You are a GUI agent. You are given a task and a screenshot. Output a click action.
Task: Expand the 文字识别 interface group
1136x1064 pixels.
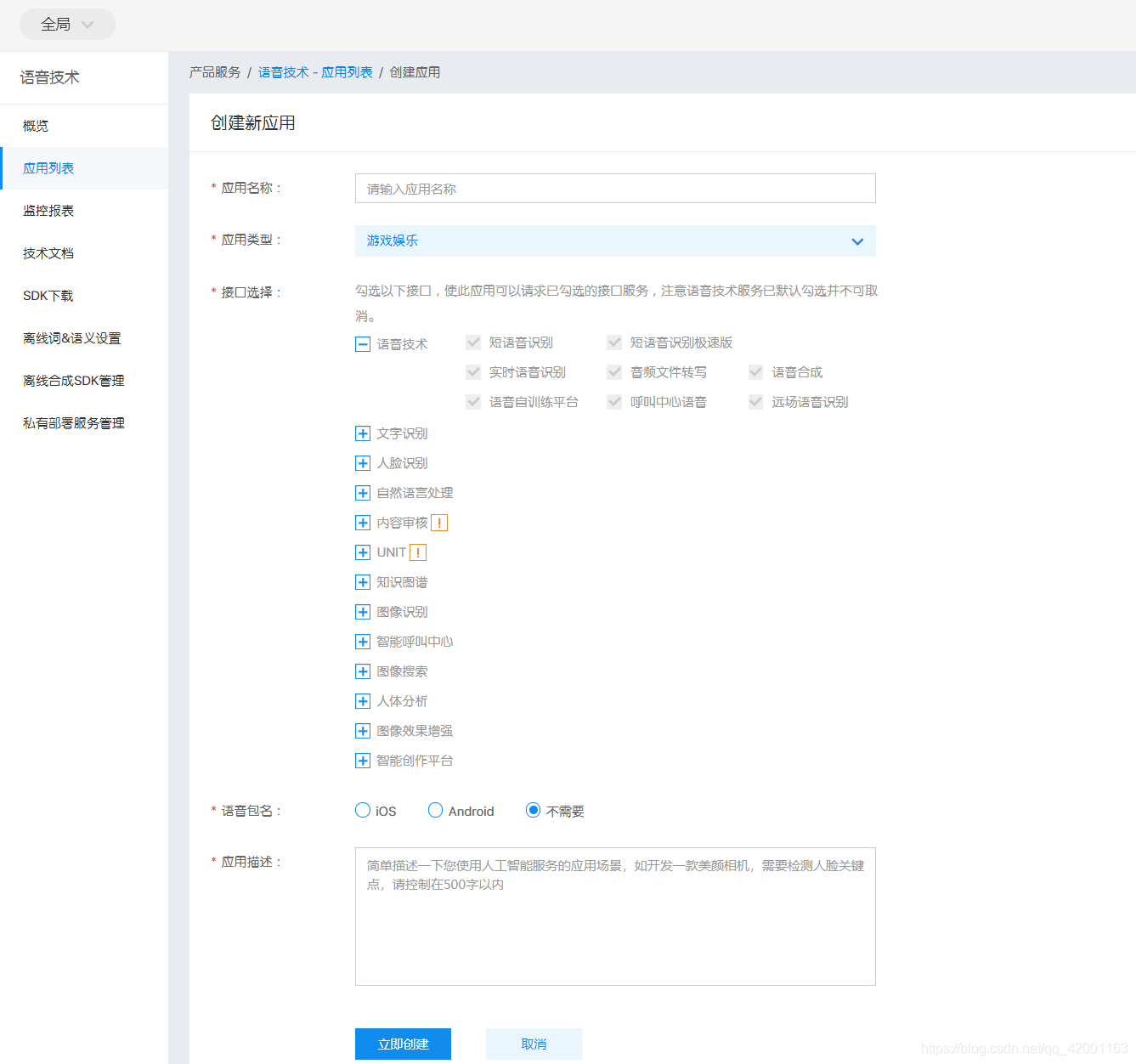[x=363, y=433]
